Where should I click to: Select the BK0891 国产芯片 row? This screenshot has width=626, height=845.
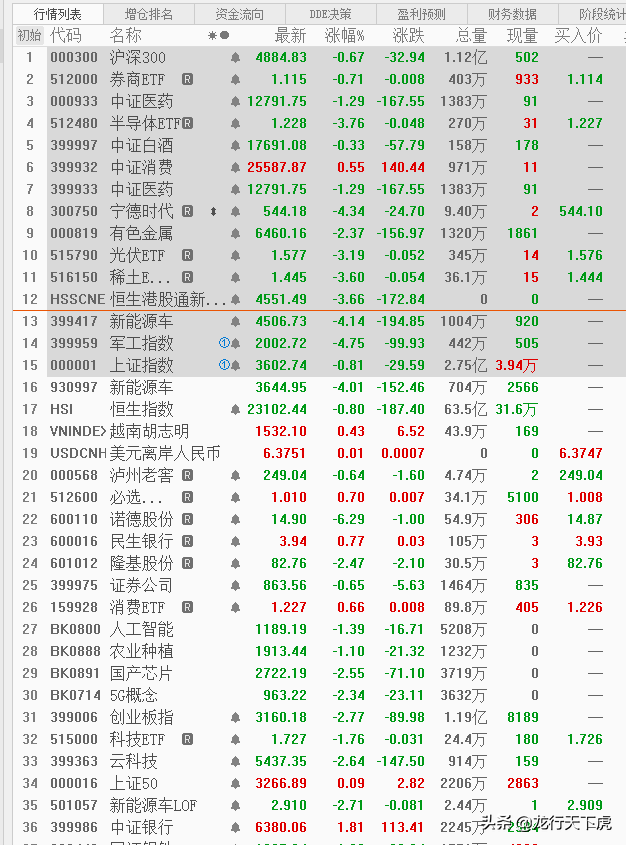pos(319,674)
